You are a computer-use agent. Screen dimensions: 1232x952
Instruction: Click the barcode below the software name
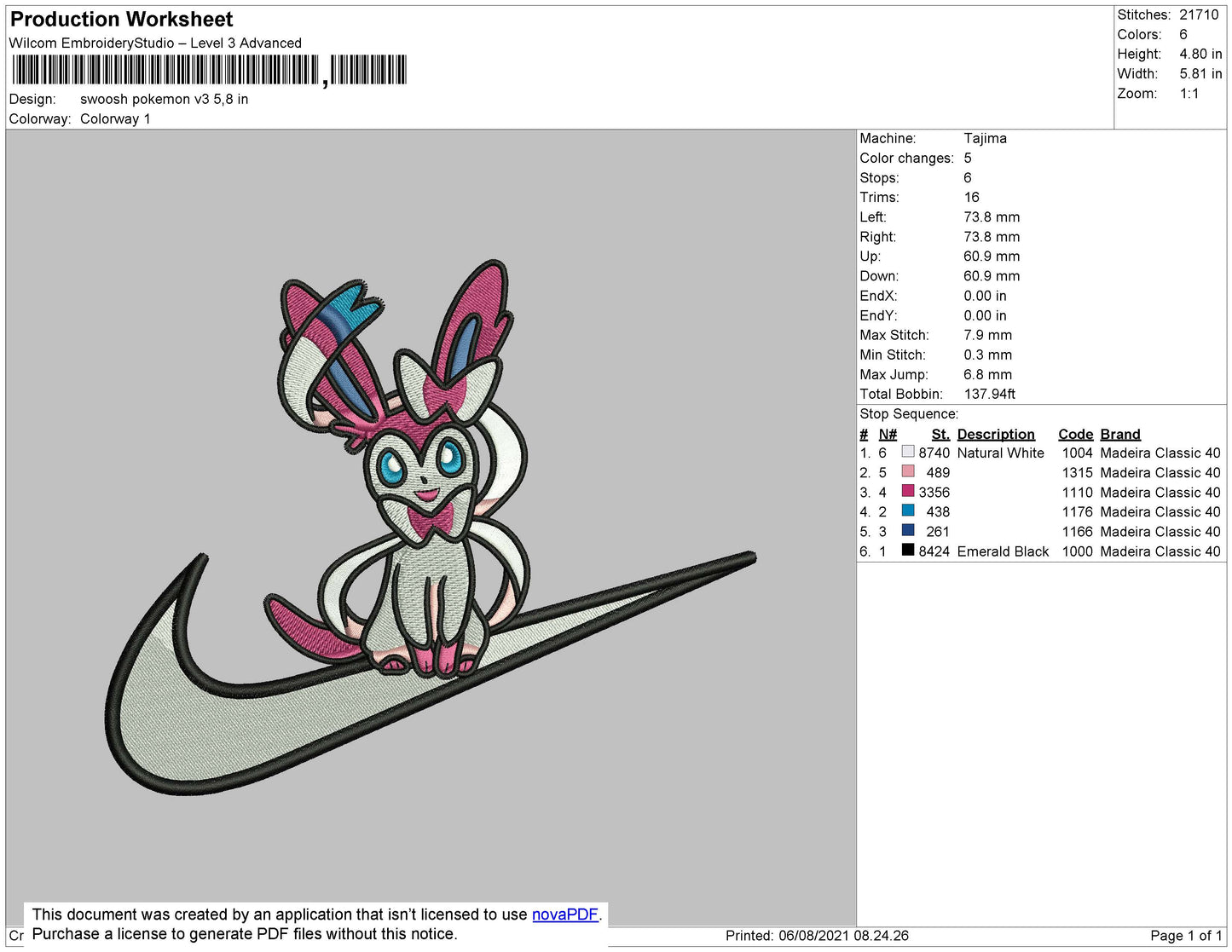click(x=209, y=70)
